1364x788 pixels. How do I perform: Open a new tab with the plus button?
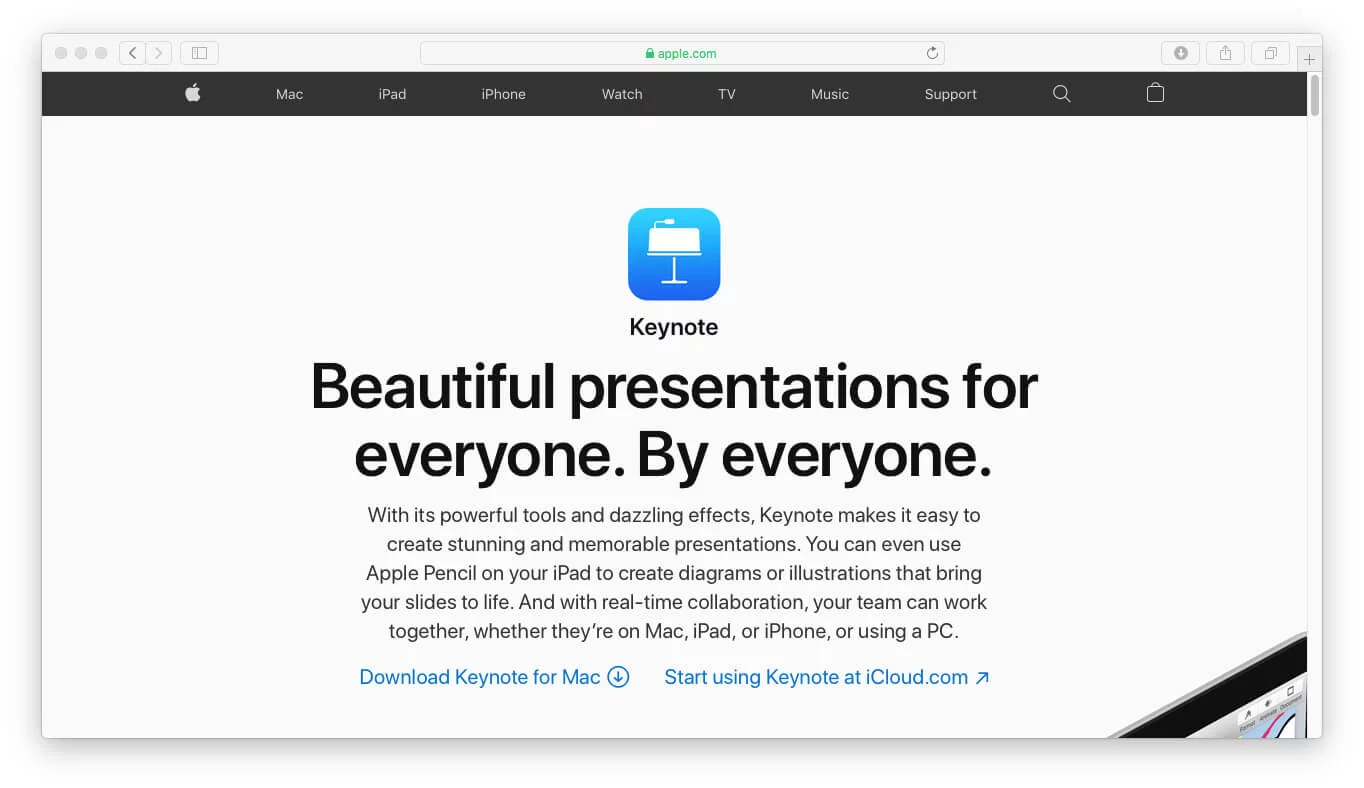pos(1309,59)
